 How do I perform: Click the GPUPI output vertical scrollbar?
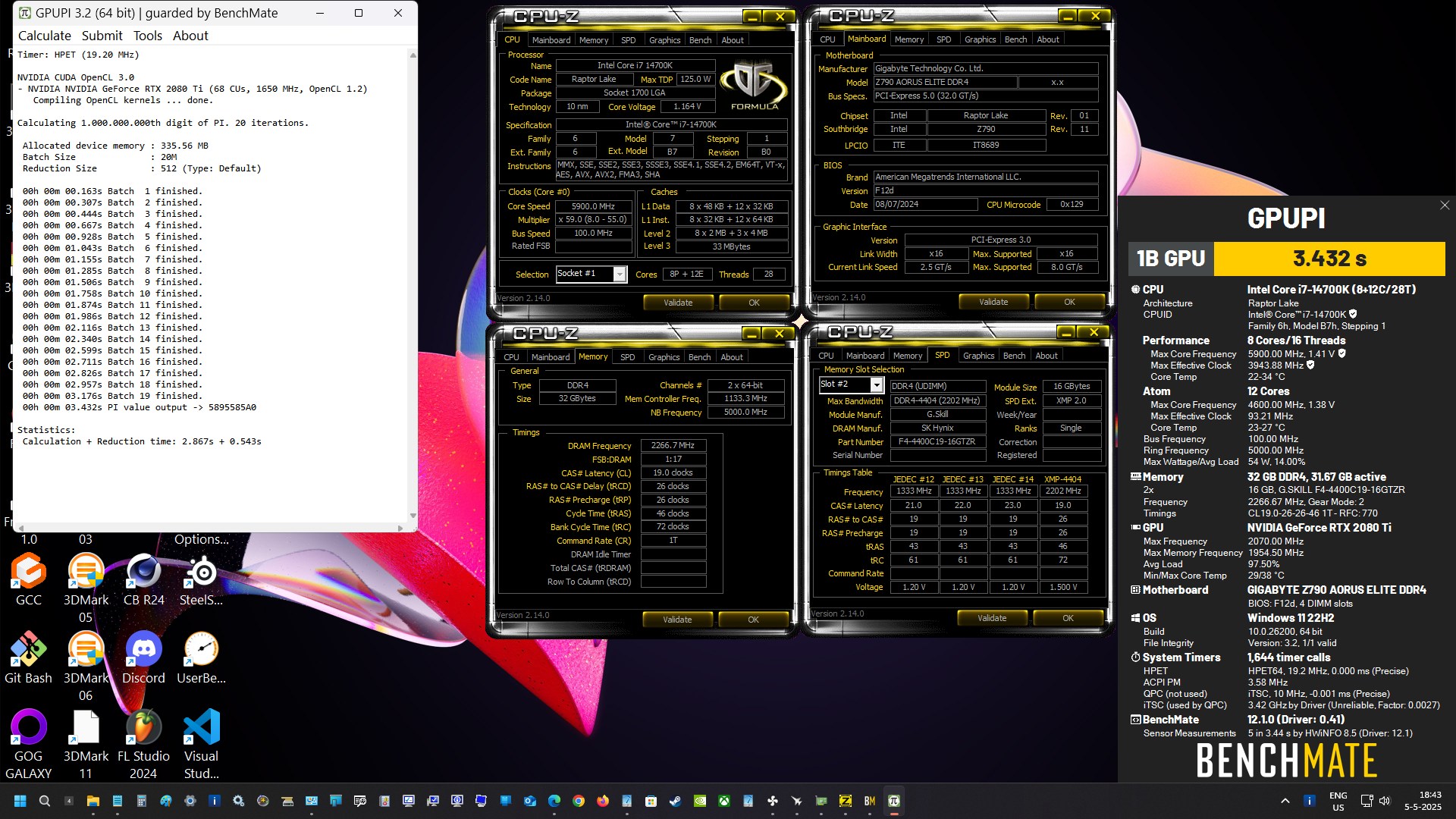pyautogui.click(x=413, y=285)
